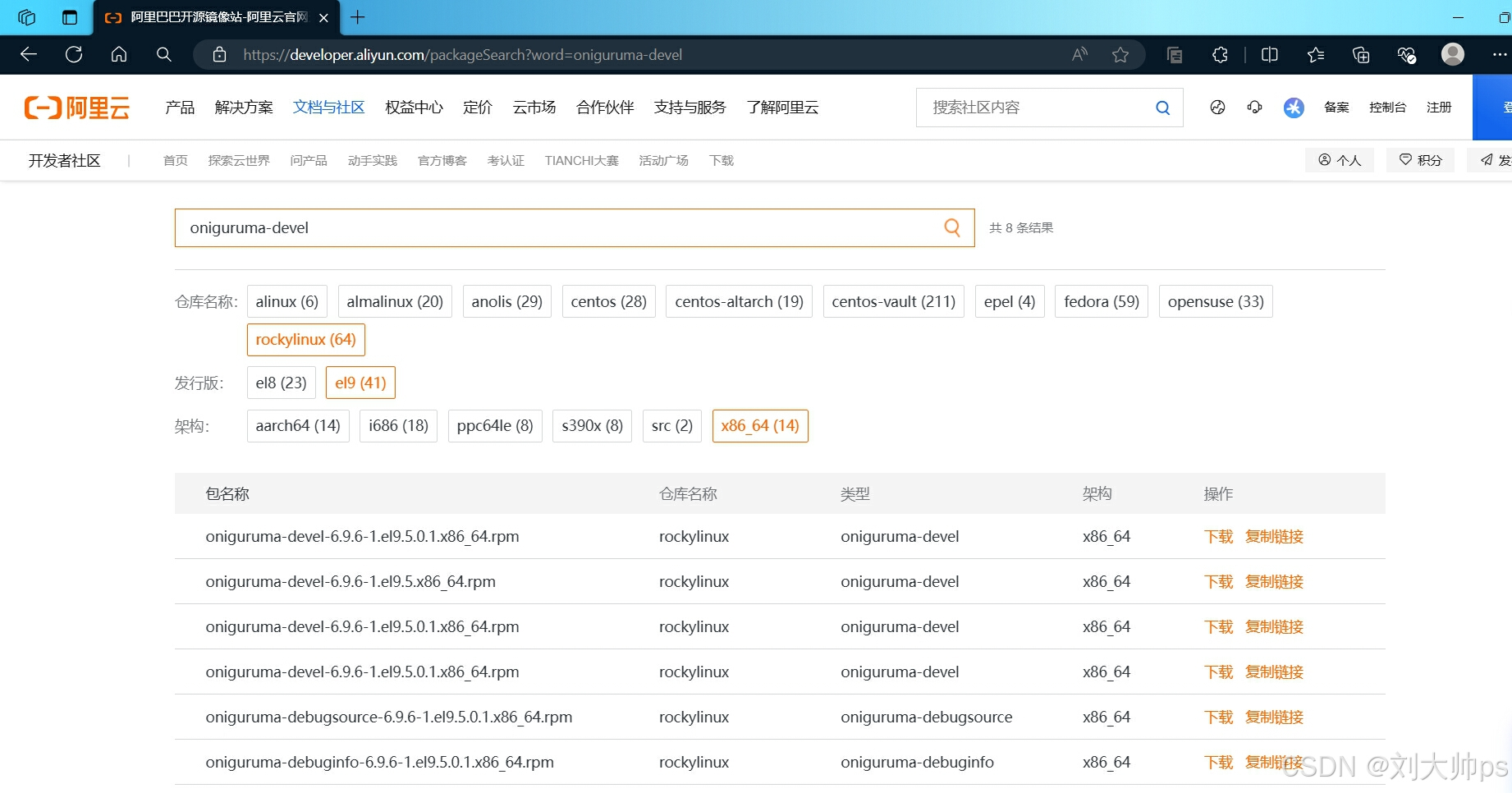
Task: Activate Read Aloud in address bar
Action: [1079, 55]
